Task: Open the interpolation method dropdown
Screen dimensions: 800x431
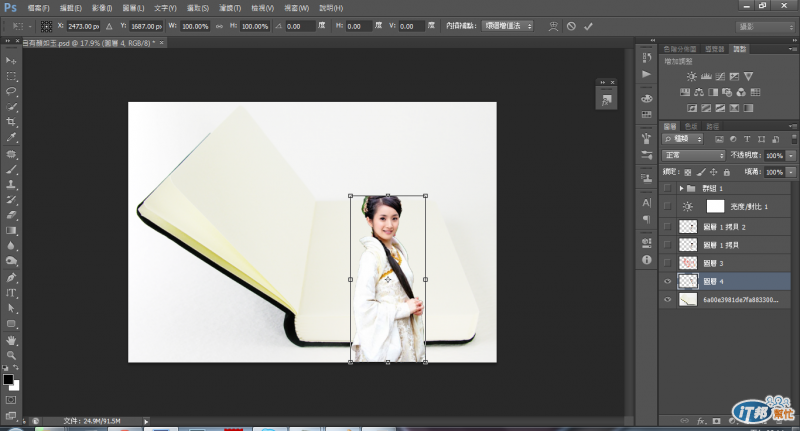Action: pyautogui.click(x=508, y=25)
